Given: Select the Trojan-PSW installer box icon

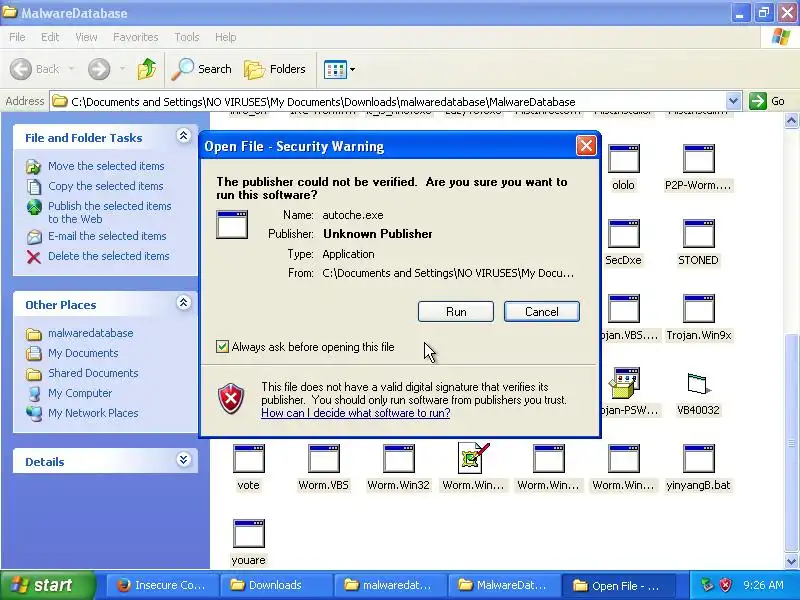Looking at the screenshot, I should (624, 383).
